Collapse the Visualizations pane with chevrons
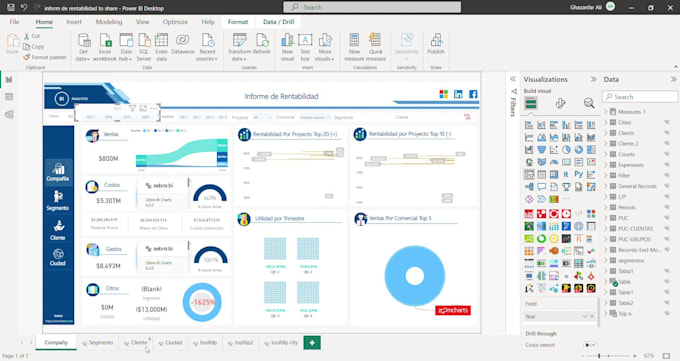 click(593, 79)
